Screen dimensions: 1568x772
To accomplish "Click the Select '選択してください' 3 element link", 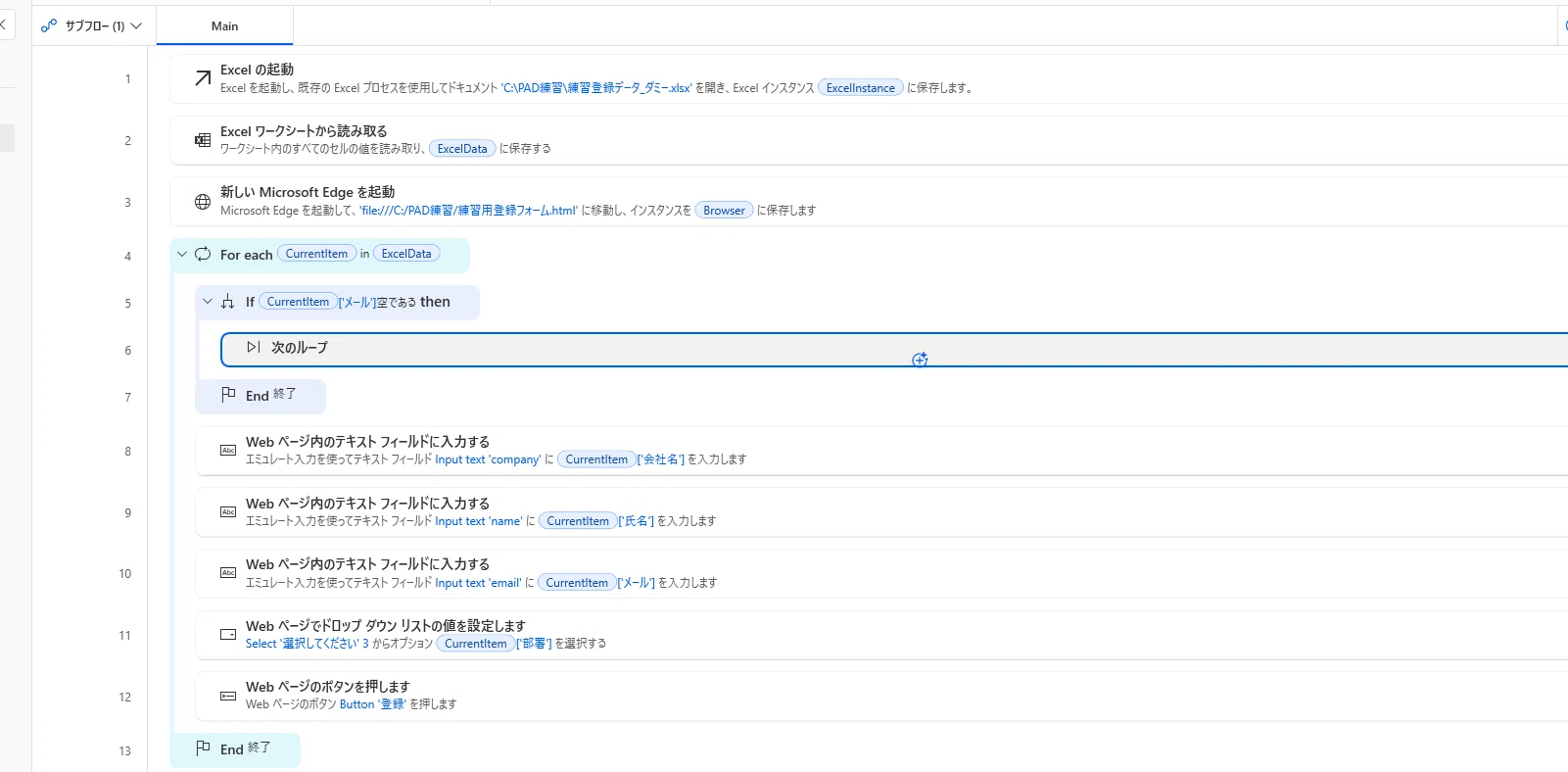I will point(308,644).
